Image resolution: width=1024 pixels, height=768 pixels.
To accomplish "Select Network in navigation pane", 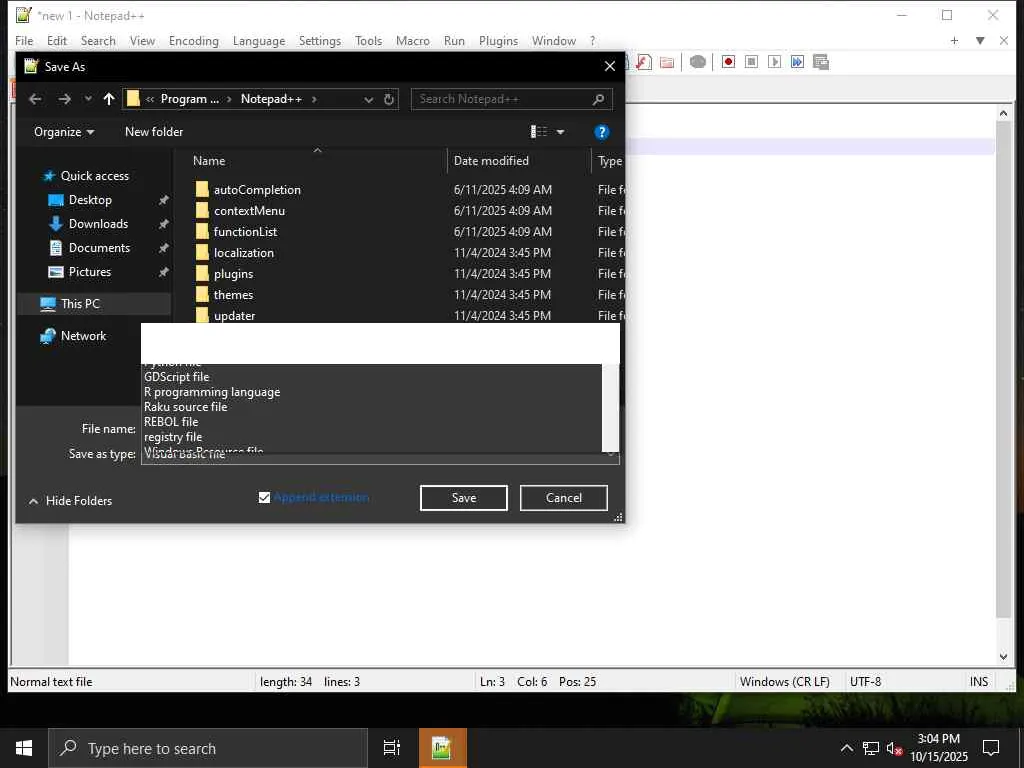I will pos(83,336).
